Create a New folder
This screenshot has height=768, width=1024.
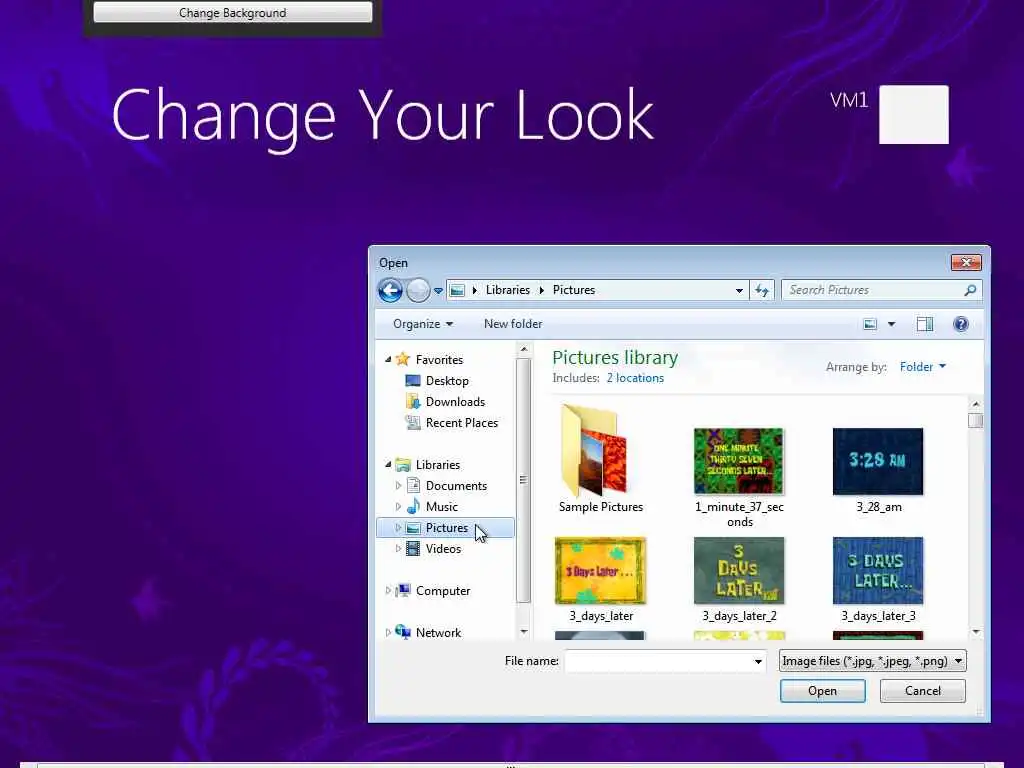pos(513,324)
